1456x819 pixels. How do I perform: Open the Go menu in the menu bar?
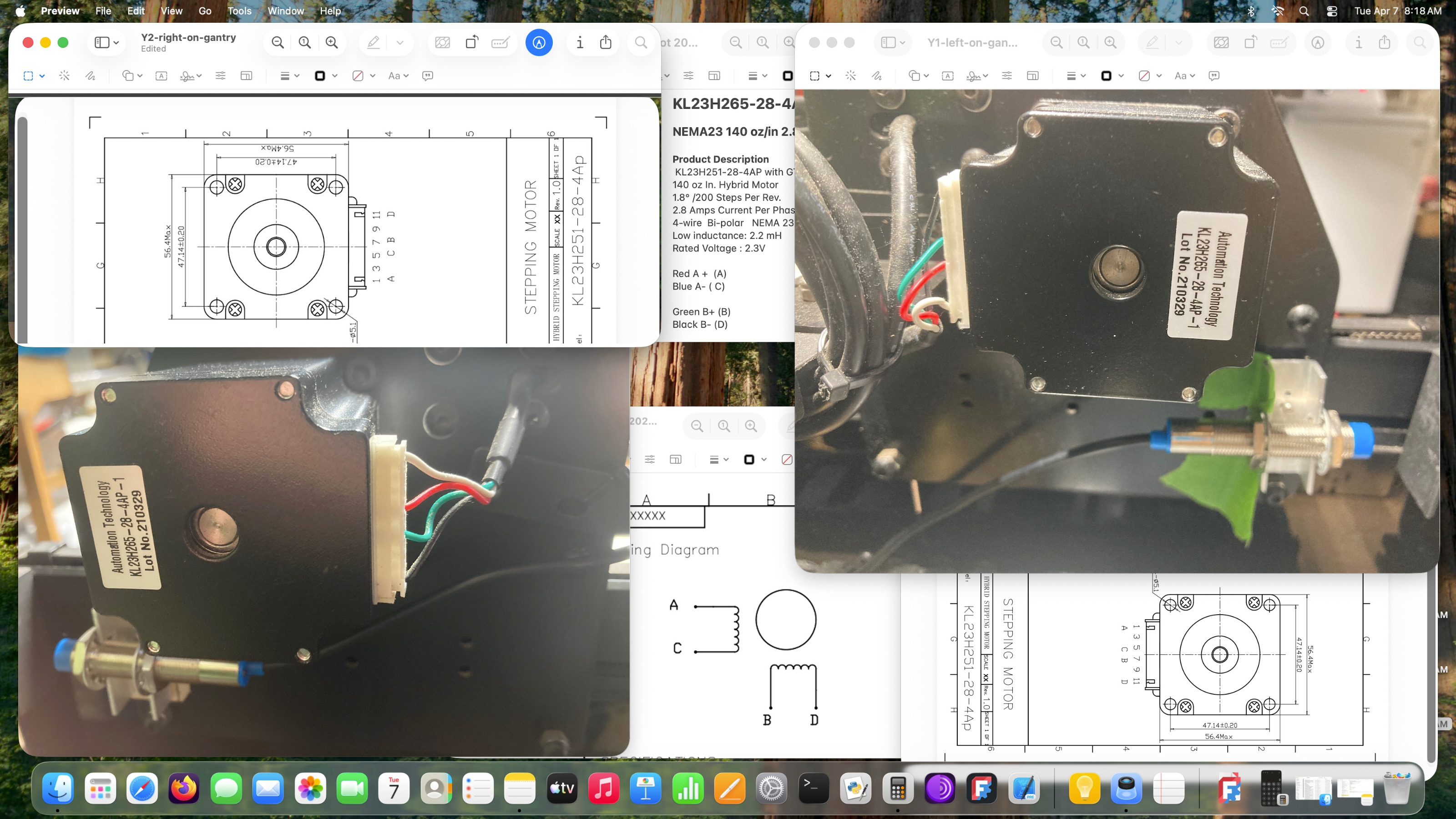pyautogui.click(x=205, y=11)
